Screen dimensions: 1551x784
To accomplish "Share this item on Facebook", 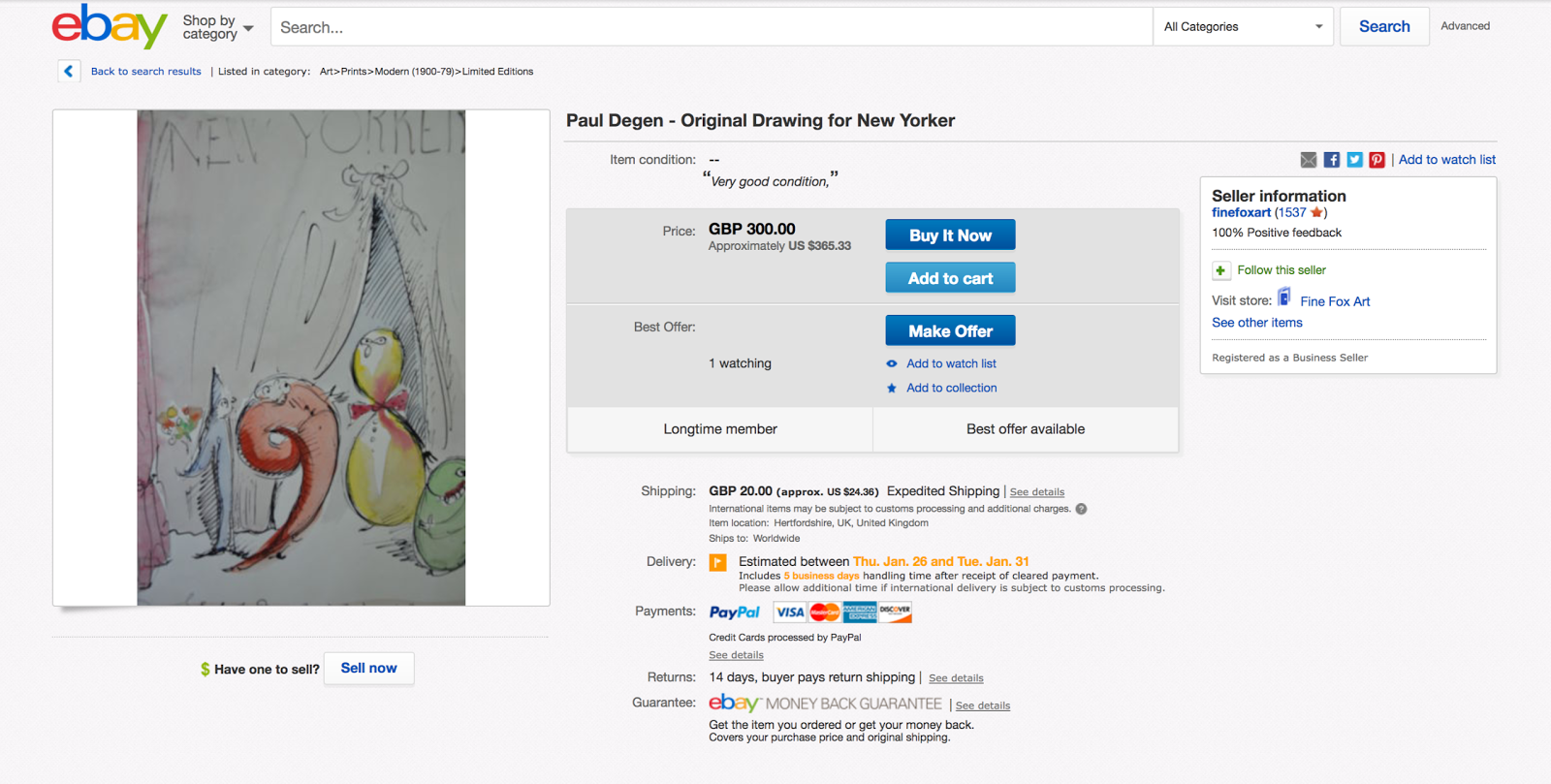I will click(1332, 160).
